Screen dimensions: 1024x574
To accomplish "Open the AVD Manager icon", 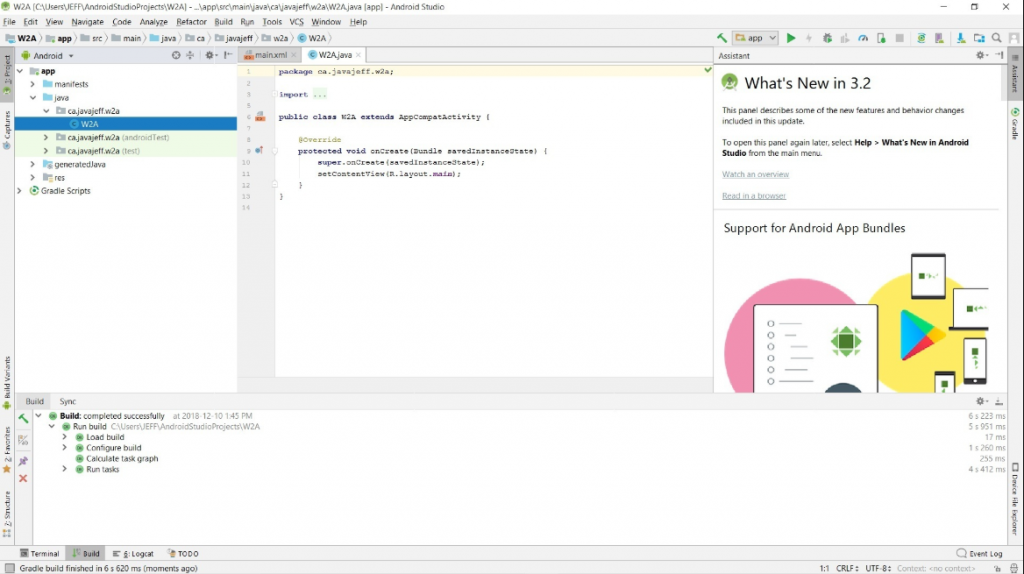I will click(940, 38).
